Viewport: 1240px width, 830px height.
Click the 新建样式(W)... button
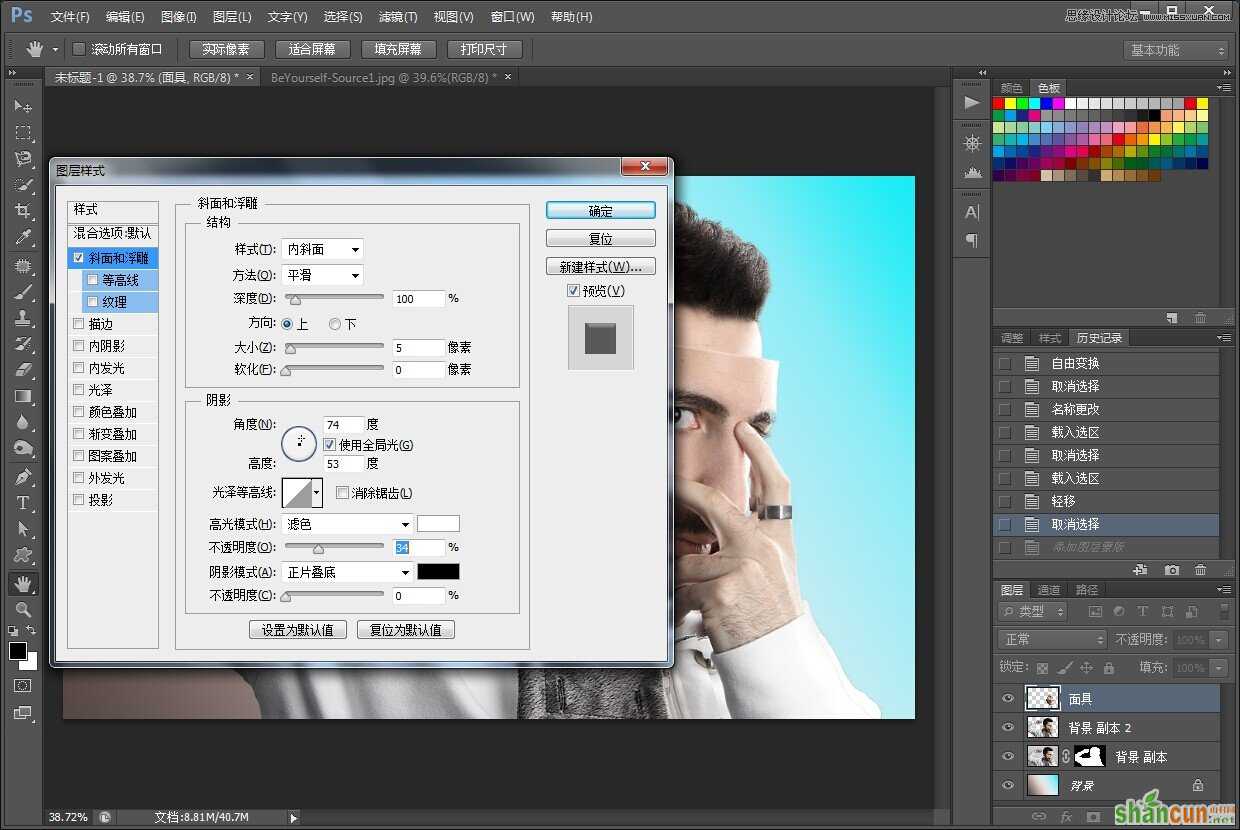click(601, 267)
